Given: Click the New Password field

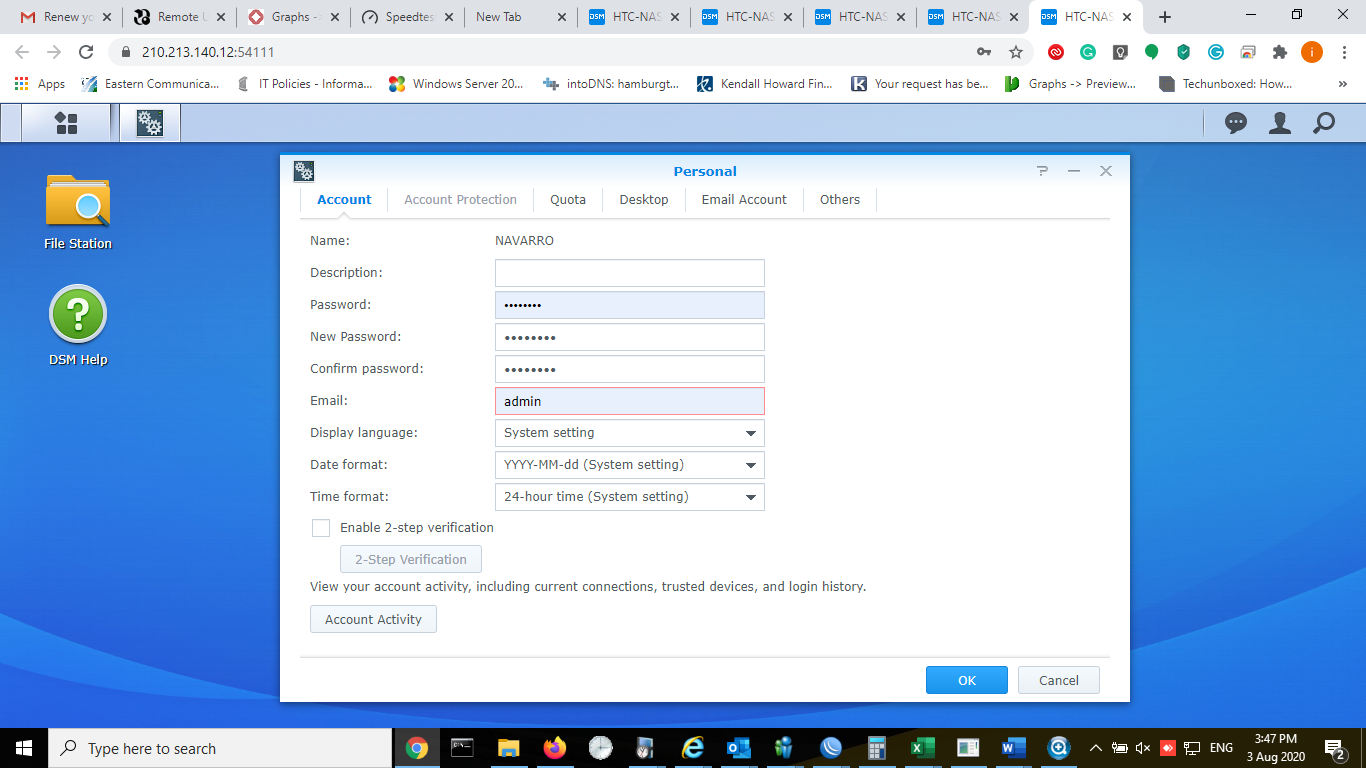Looking at the screenshot, I should 630,337.
